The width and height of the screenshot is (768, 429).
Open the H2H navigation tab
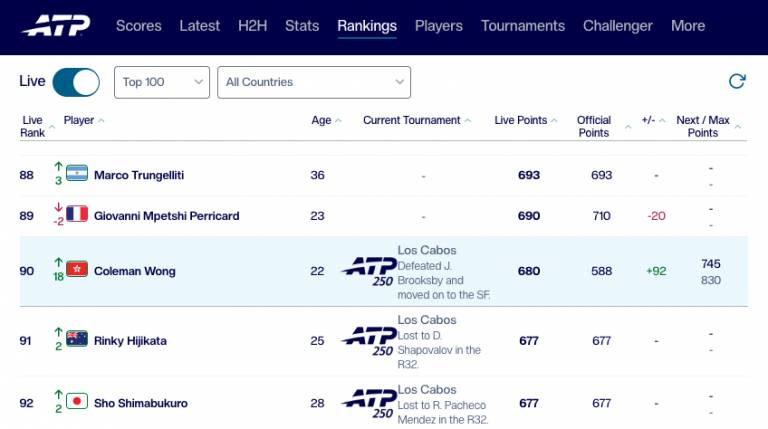tap(252, 26)
